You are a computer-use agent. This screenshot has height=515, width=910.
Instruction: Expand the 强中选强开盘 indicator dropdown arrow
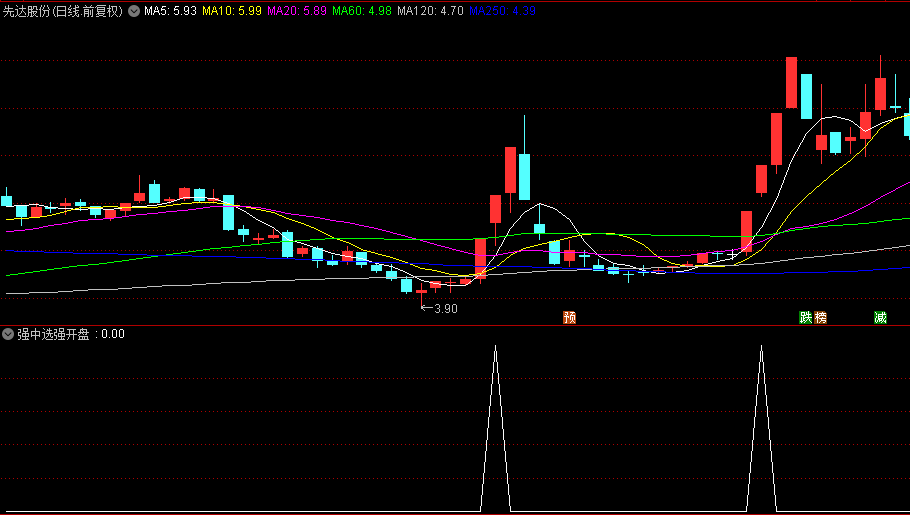9,334
